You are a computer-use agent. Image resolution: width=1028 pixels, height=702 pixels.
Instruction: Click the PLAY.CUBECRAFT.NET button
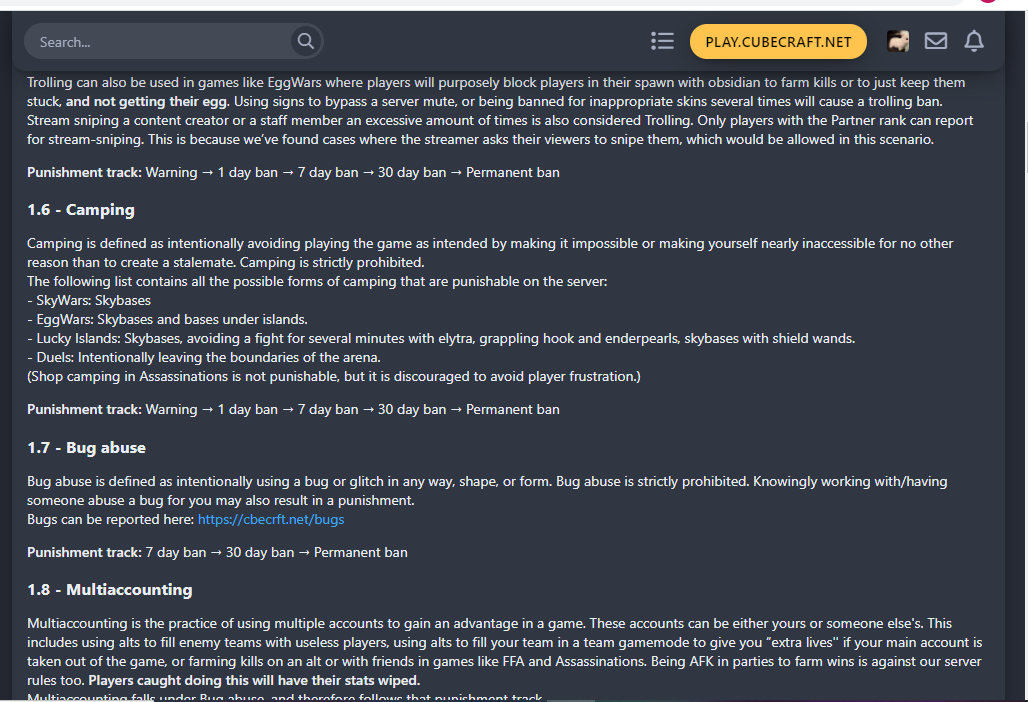click(x=778, y=41)
